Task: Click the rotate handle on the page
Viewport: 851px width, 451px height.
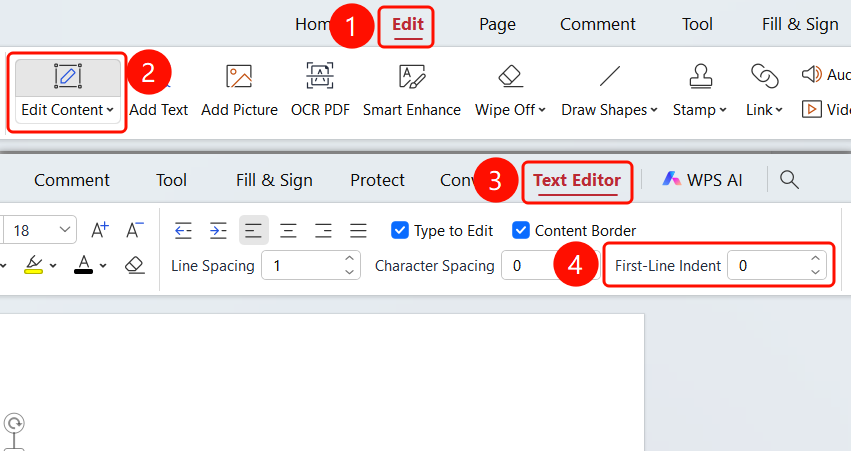Action: [14, 423]
